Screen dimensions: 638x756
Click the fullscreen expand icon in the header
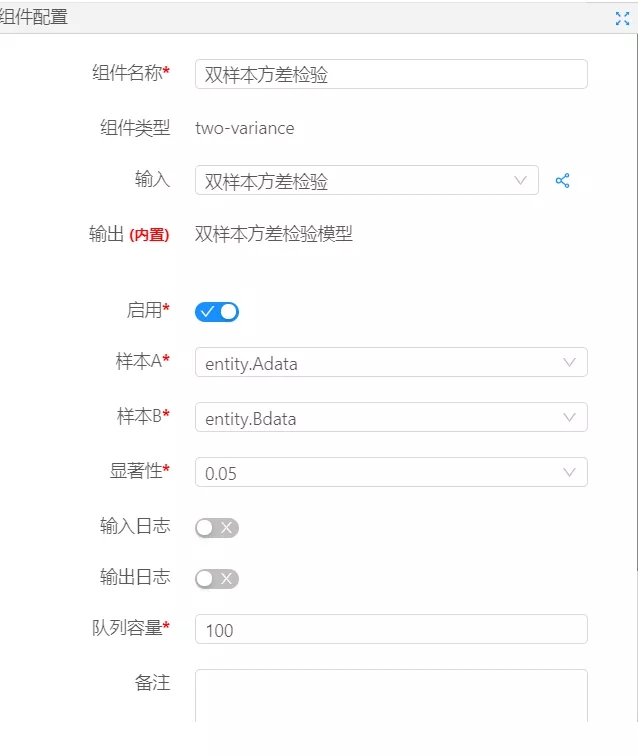coord(622,17)
